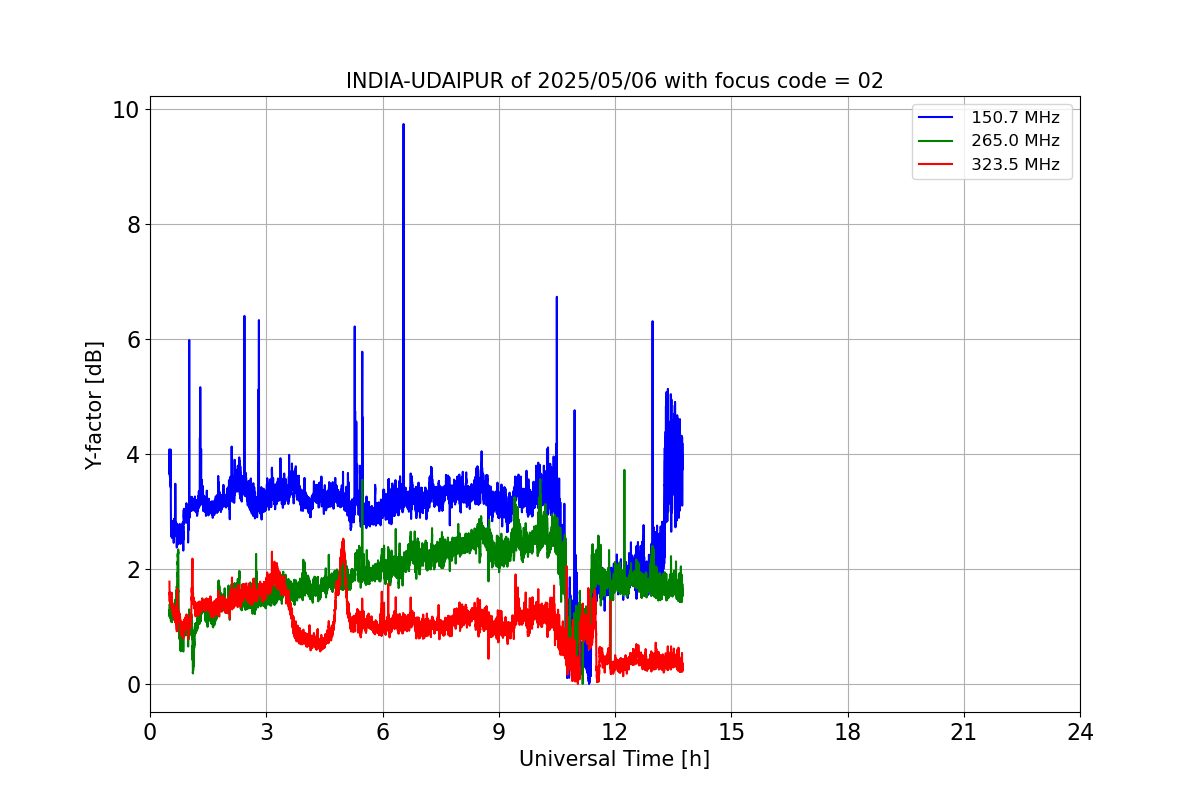
Task: Select the 323.5 MHz legend label
Action: (1015, 165)
